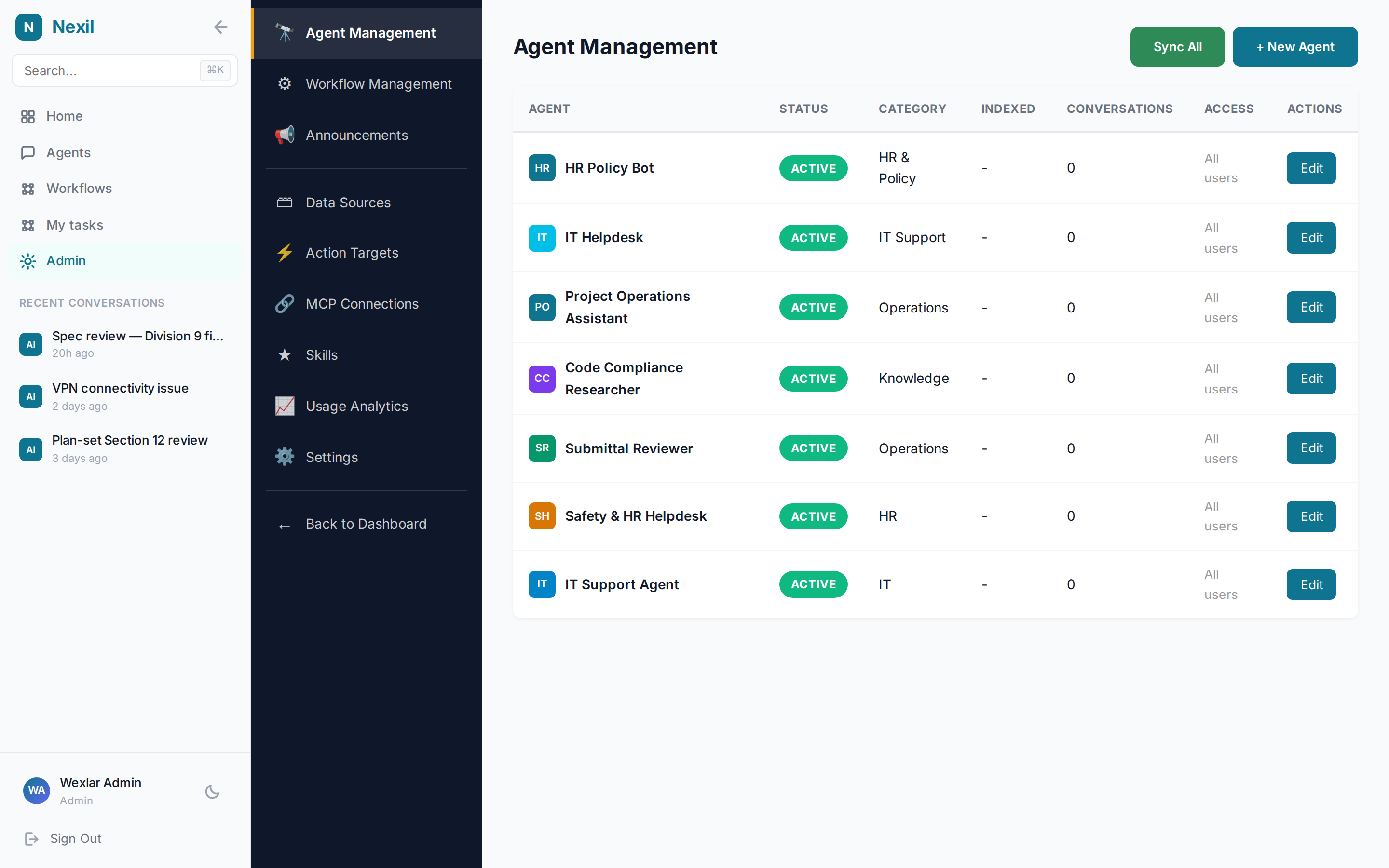This screenshot has width=1389, height=868.
Task: Click the Announcements megaphone icon
Action: tap(285, 135)
